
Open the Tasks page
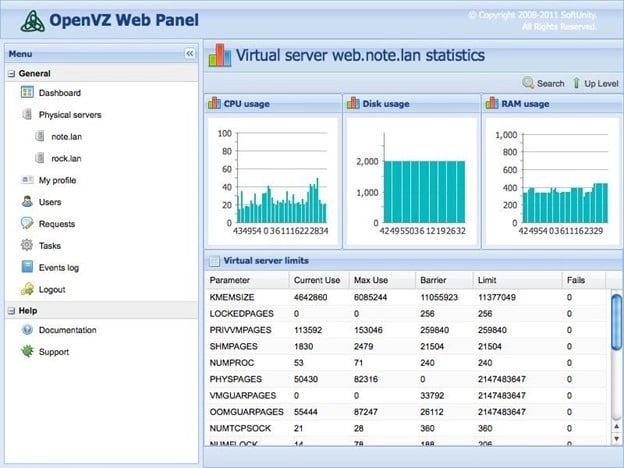[50, 246]
